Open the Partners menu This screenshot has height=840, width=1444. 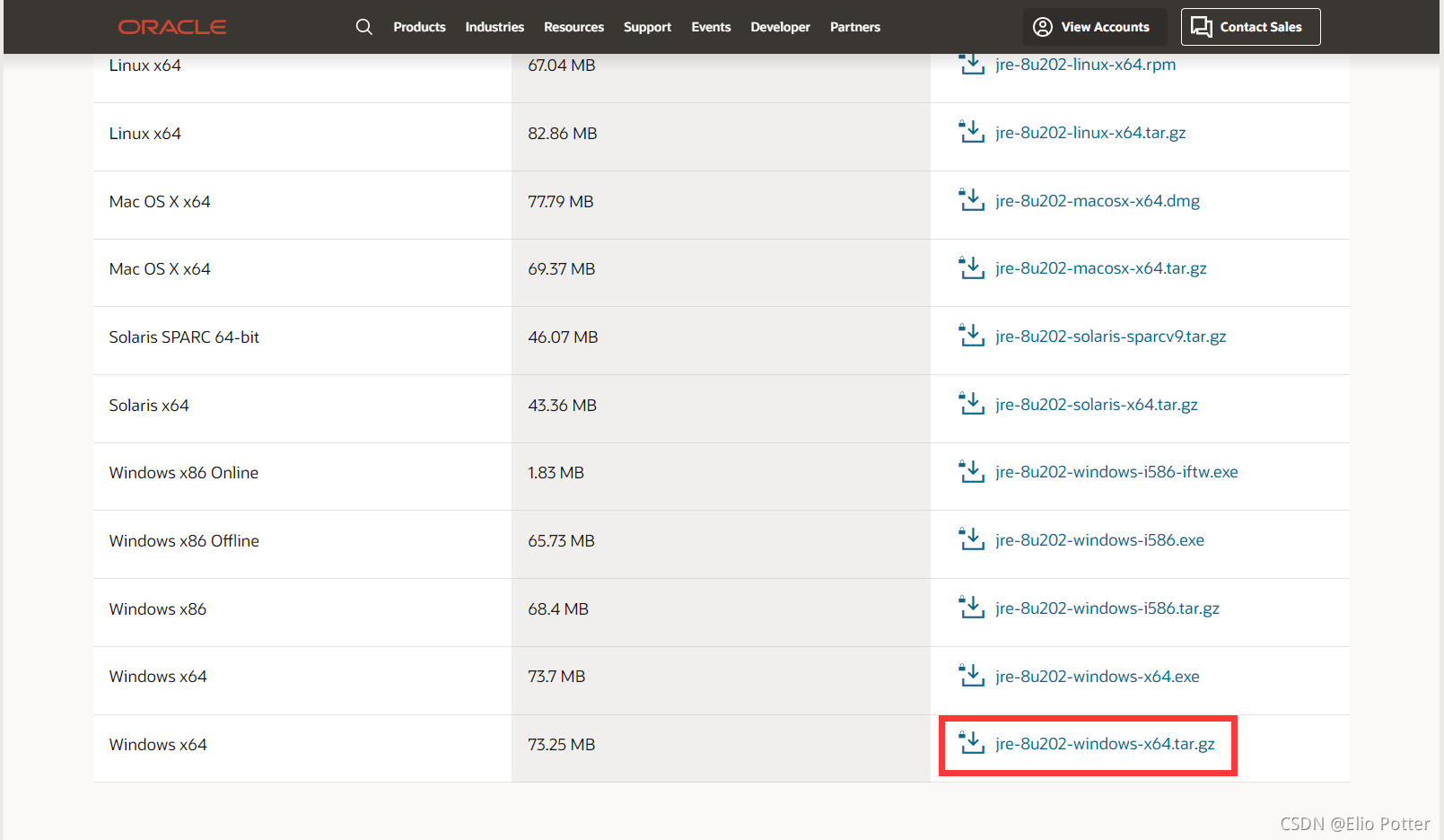point(854,27)
